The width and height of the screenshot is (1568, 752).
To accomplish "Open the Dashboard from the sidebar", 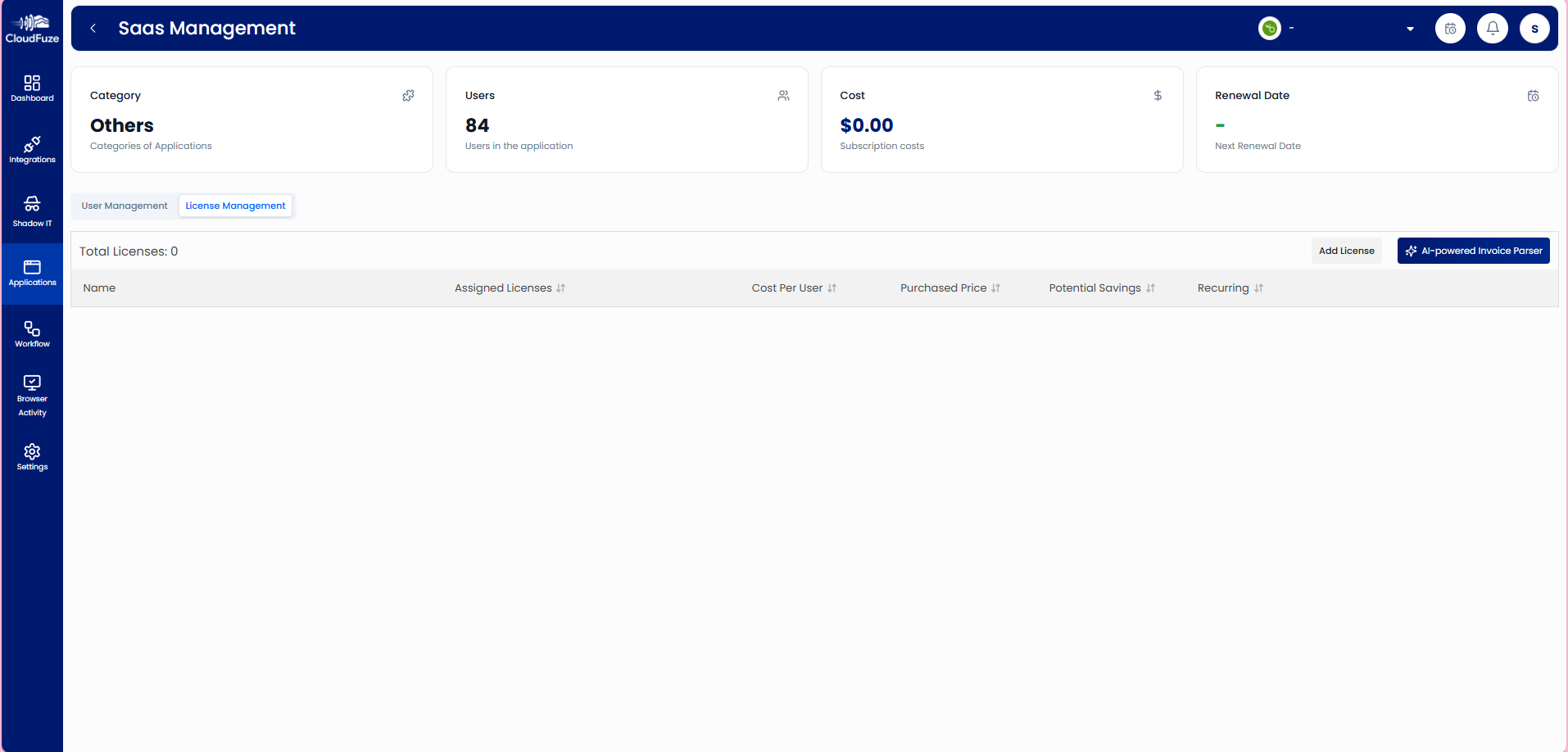I will click(32, 88).
